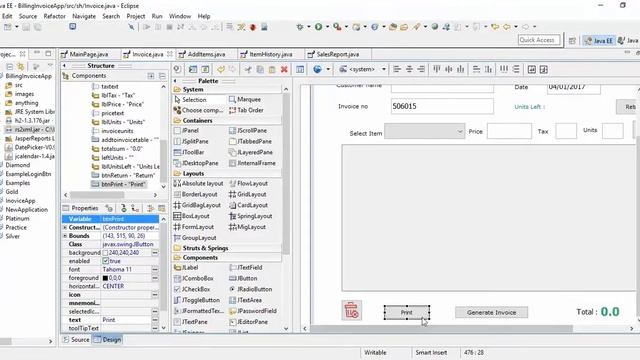The height and width of the screenshot is (360, 640).
Task: Click the red trash button on the design canvas
Action: (x=351, y=310)
